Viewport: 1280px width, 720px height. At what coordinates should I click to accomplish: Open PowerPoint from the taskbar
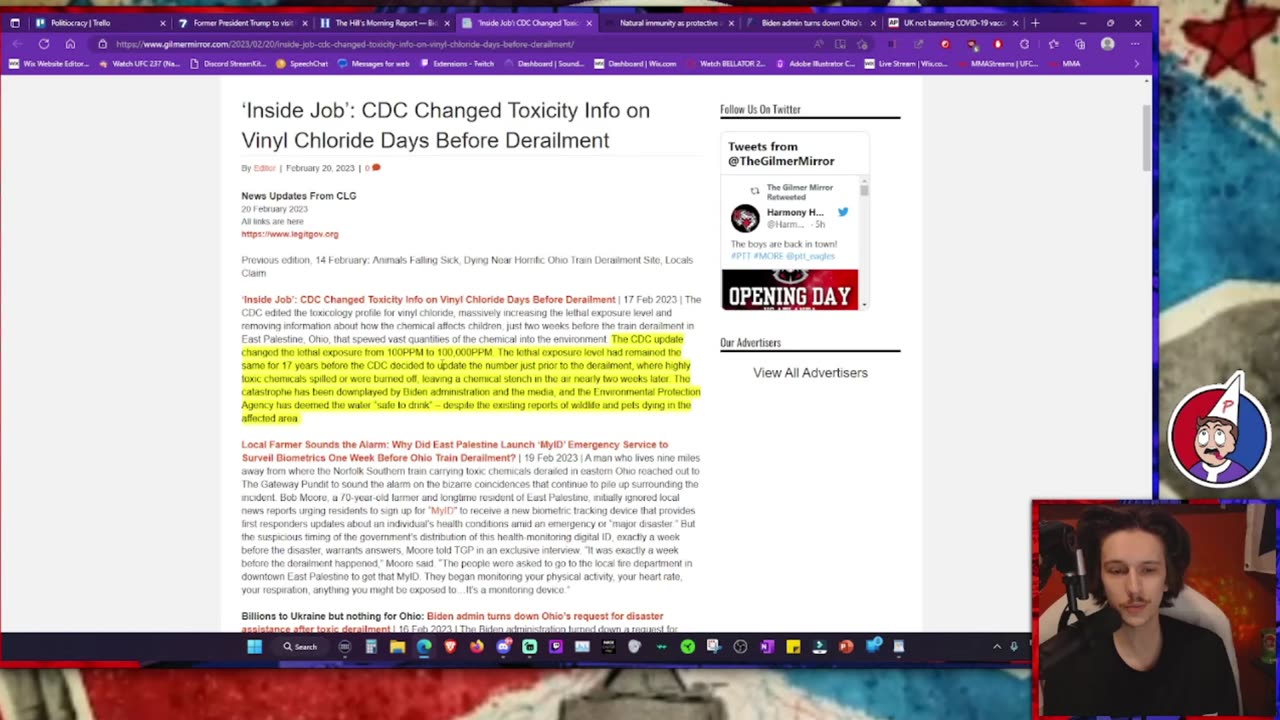(x=846, y=647)
